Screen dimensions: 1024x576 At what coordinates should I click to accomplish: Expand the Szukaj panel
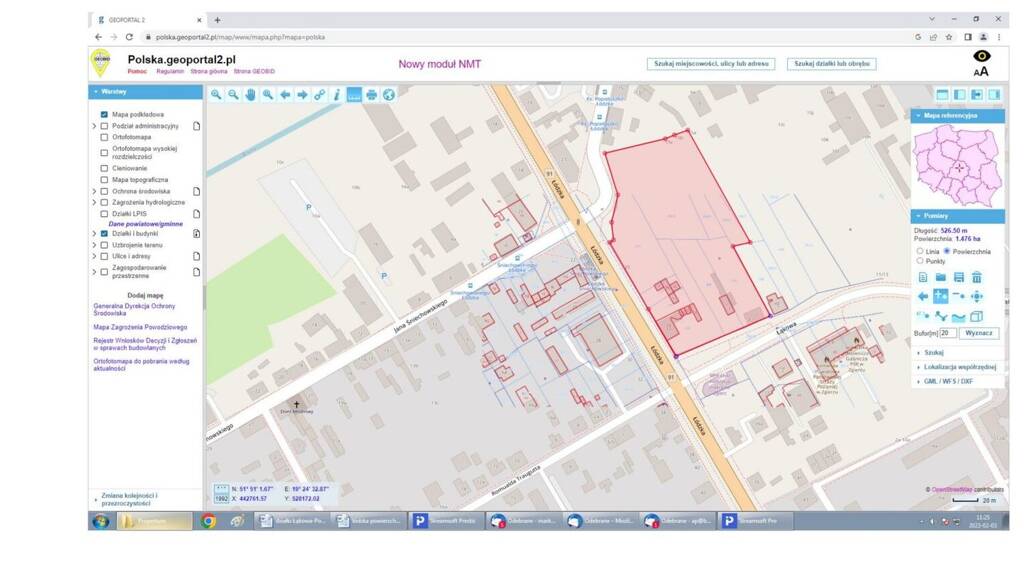933,352
